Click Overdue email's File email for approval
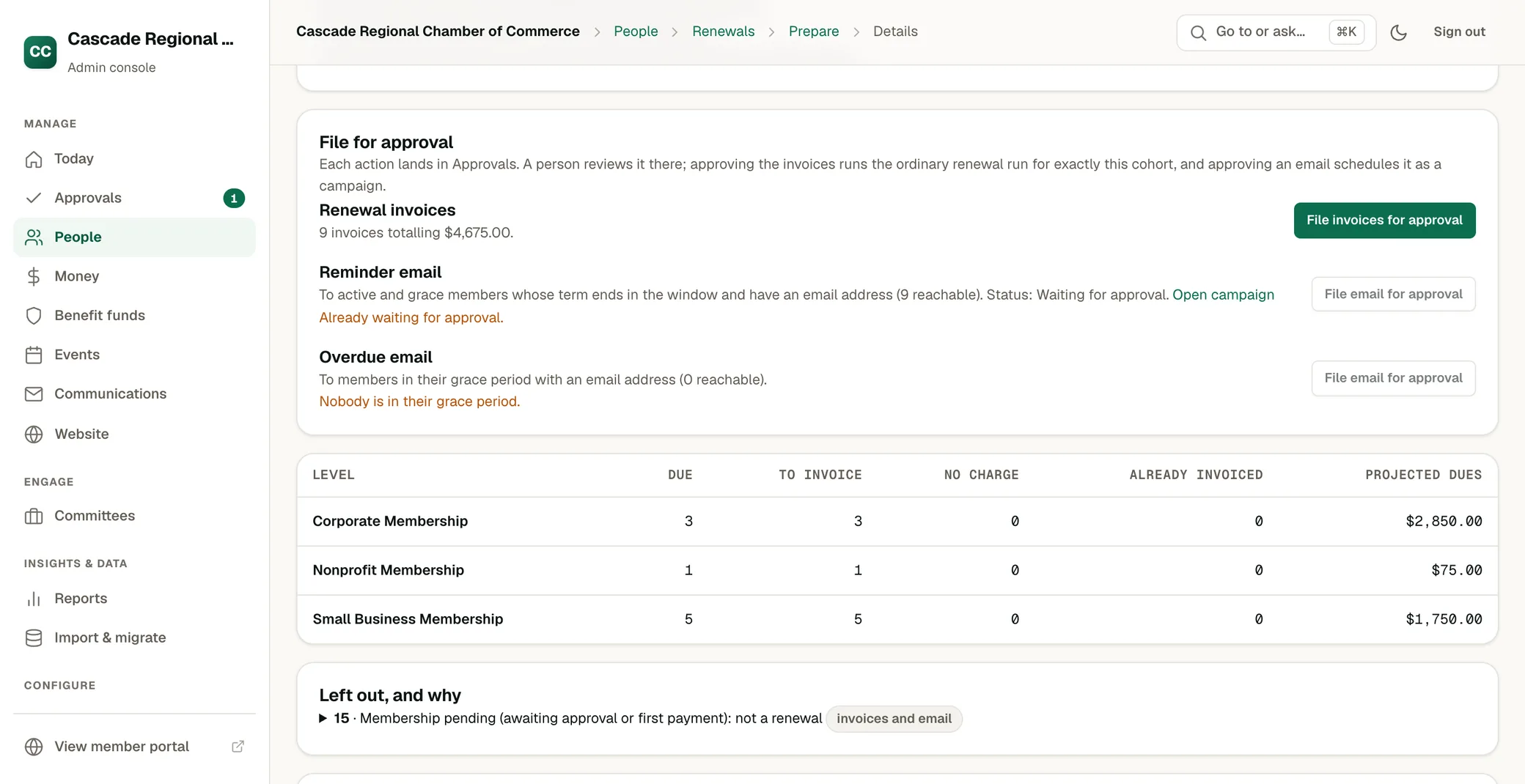Image resolution: width=1525 pixels, height=784 pixels. pos(1393,378)
